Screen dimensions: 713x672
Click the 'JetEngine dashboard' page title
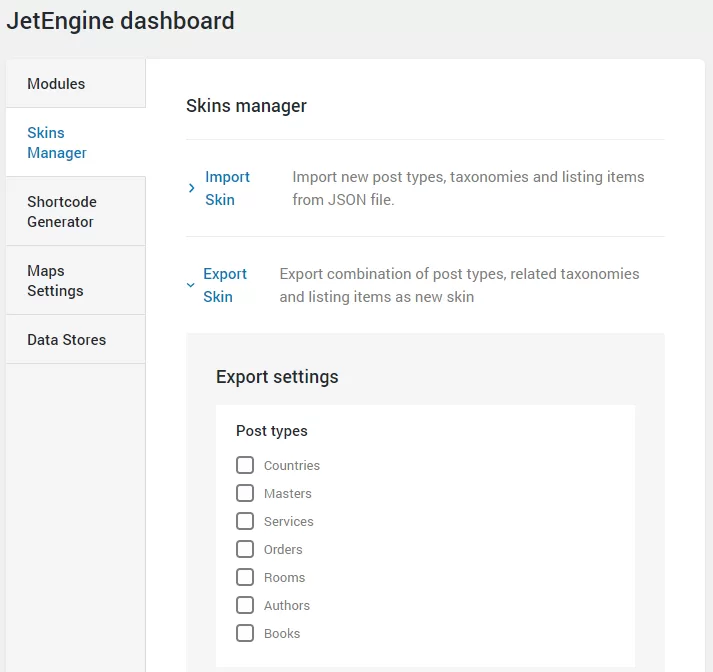[121, 21]
